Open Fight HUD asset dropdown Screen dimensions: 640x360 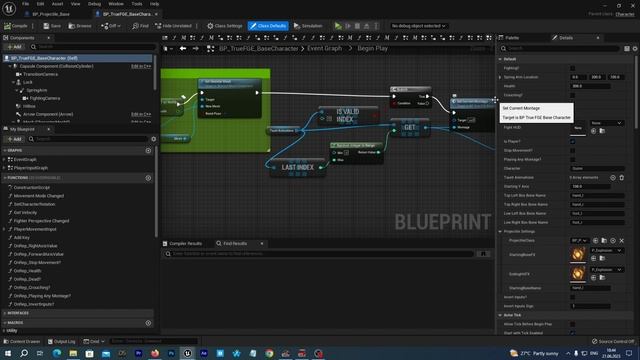pos(607,123)
